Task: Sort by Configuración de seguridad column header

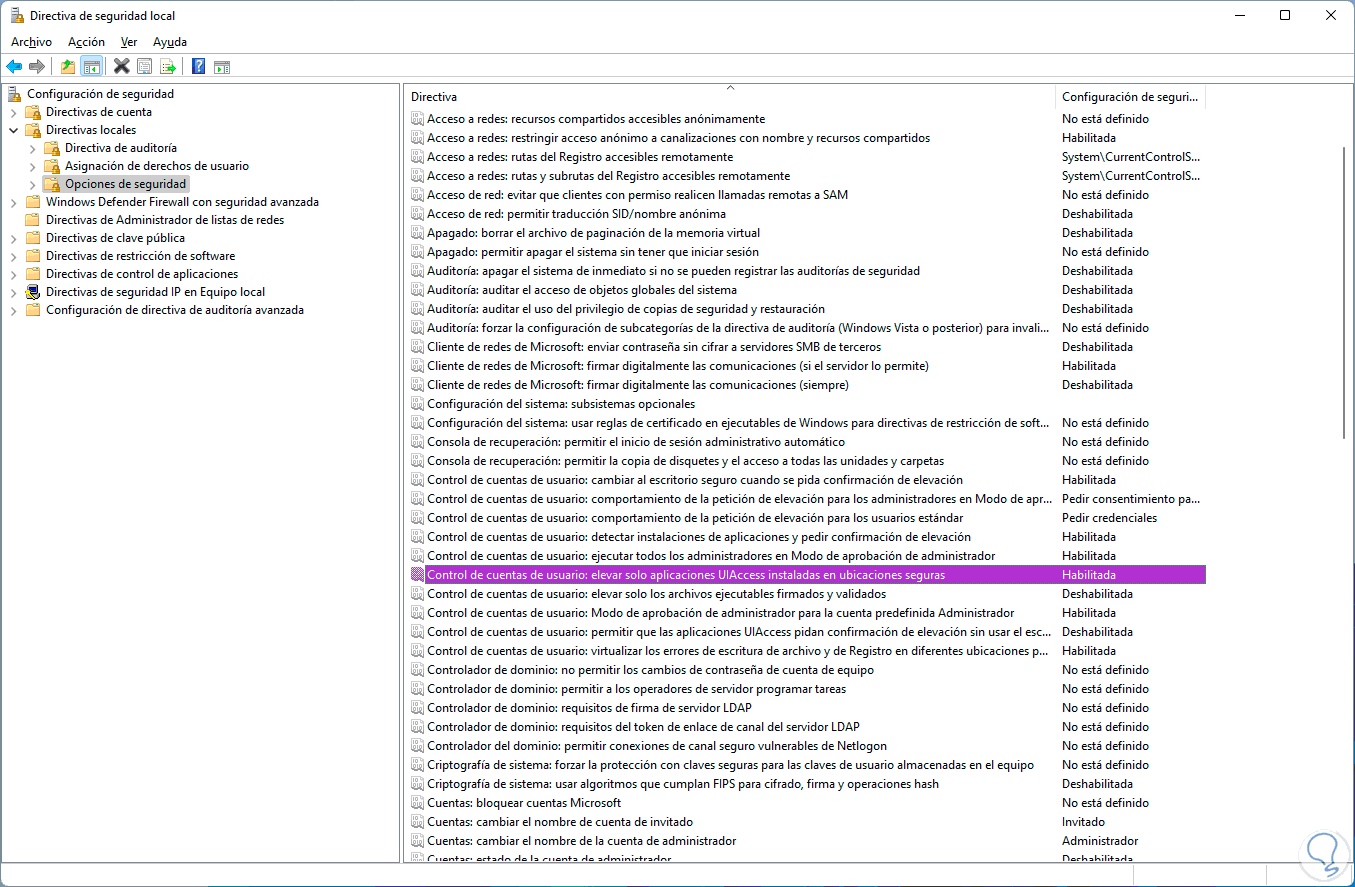Action: point(1130,97)
